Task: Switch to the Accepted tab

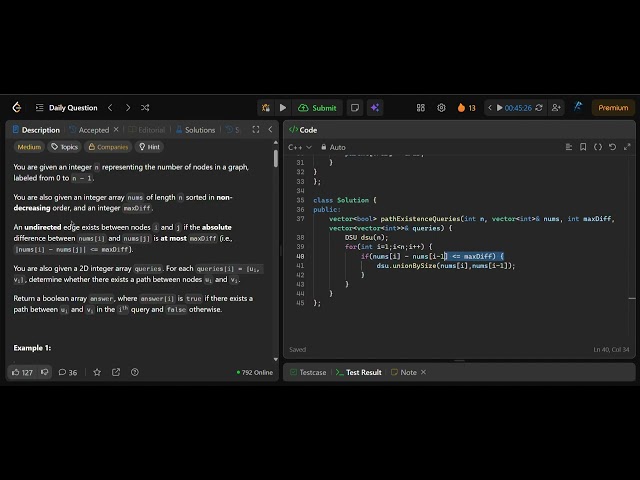Action: click(x=89, y=130)
